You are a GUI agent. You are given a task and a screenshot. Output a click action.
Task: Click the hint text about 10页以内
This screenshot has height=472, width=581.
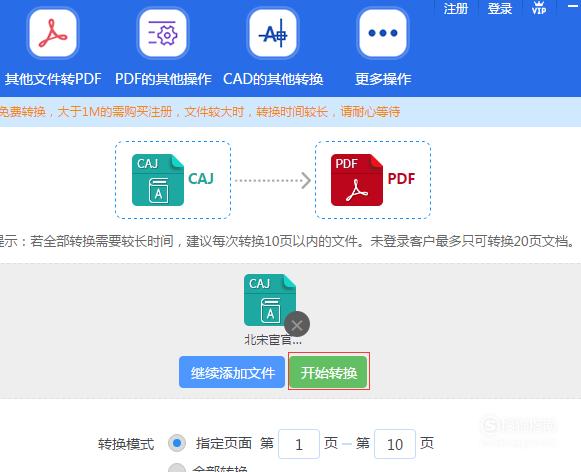(288, 241)
